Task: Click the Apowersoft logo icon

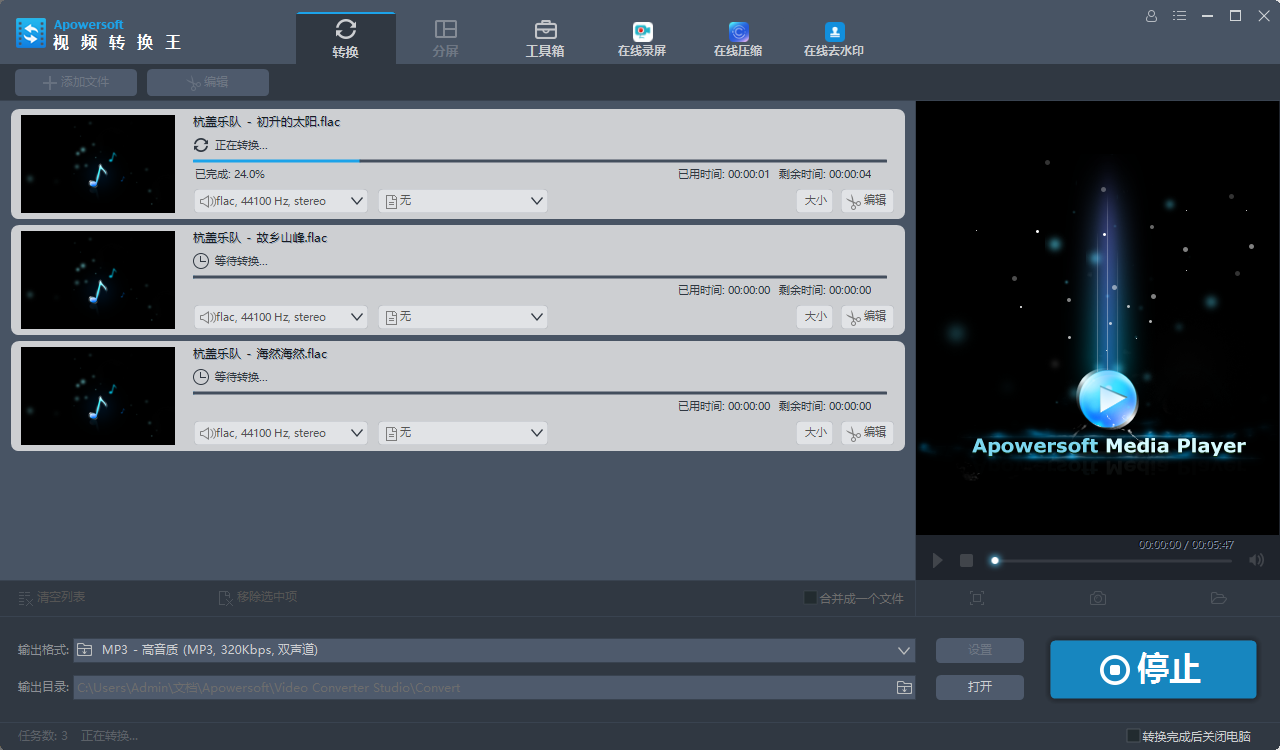Action: tap(31, 33)
